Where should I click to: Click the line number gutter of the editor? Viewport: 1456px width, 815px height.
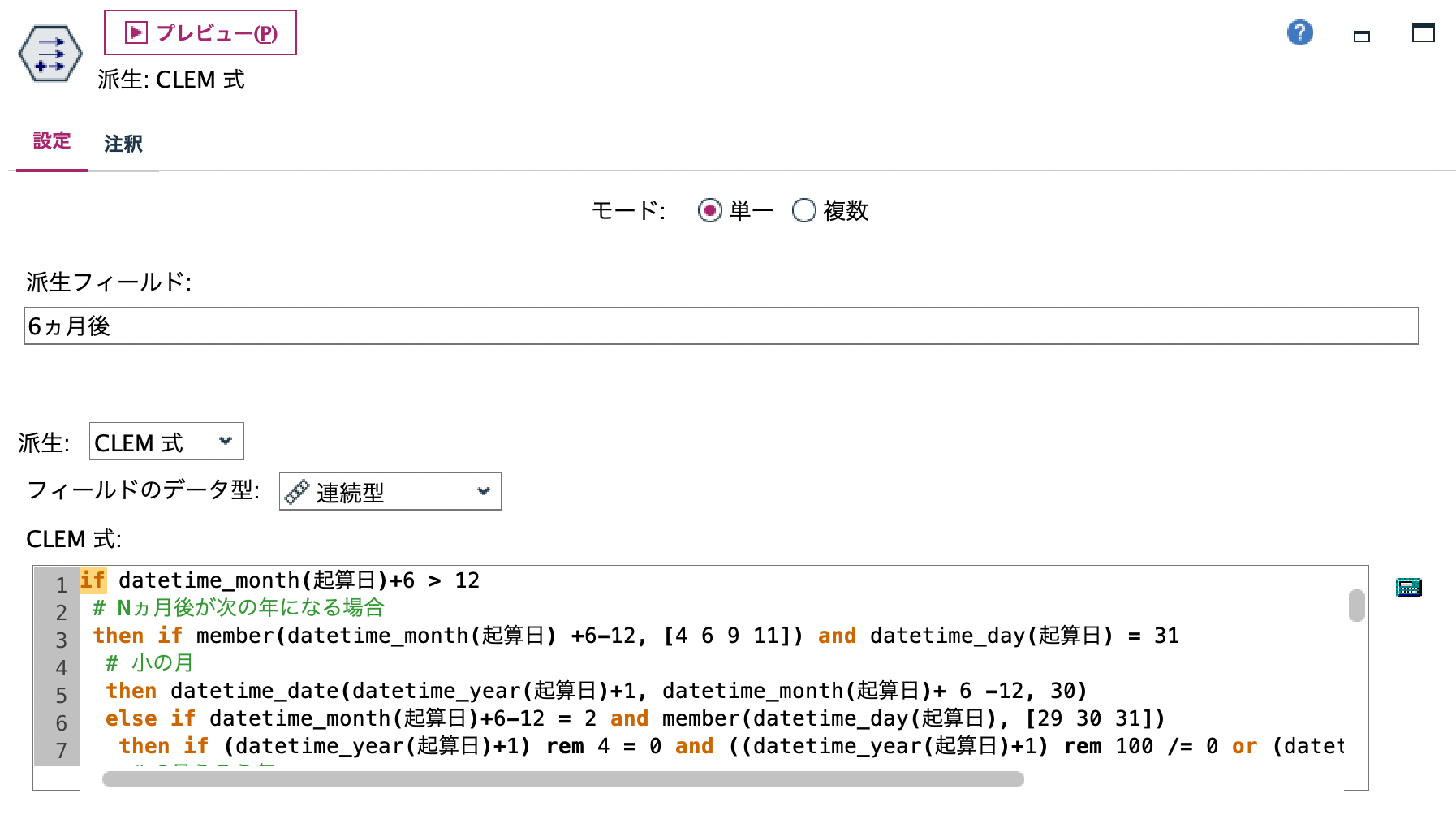59,666
